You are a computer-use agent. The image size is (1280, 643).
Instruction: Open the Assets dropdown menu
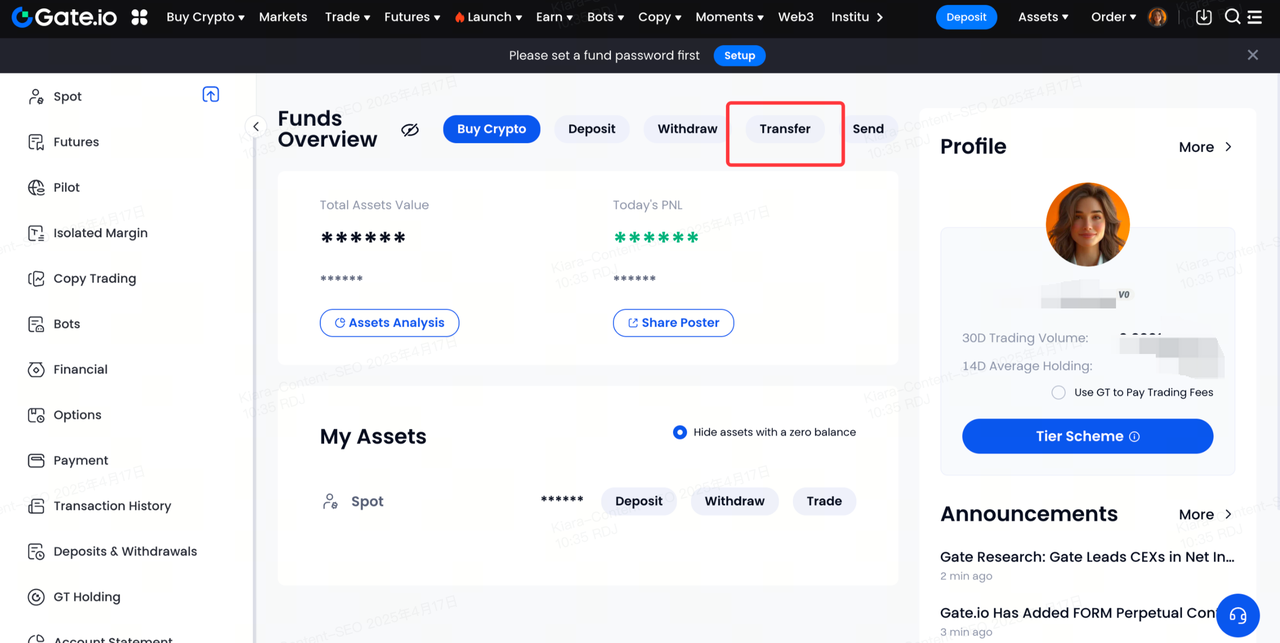tap(1043, 17)
